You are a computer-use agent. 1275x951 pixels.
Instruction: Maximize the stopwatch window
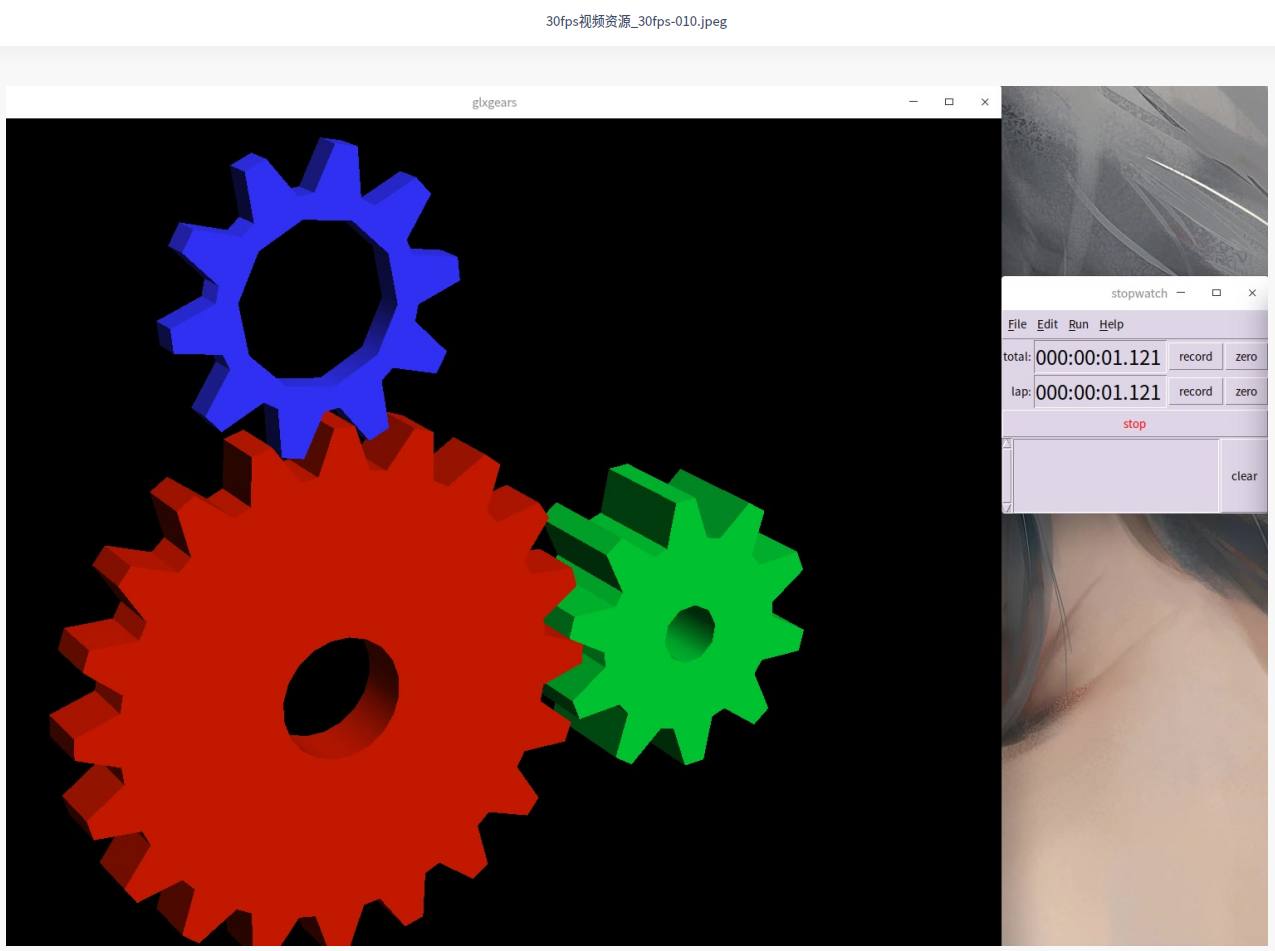coord(1216,293)
